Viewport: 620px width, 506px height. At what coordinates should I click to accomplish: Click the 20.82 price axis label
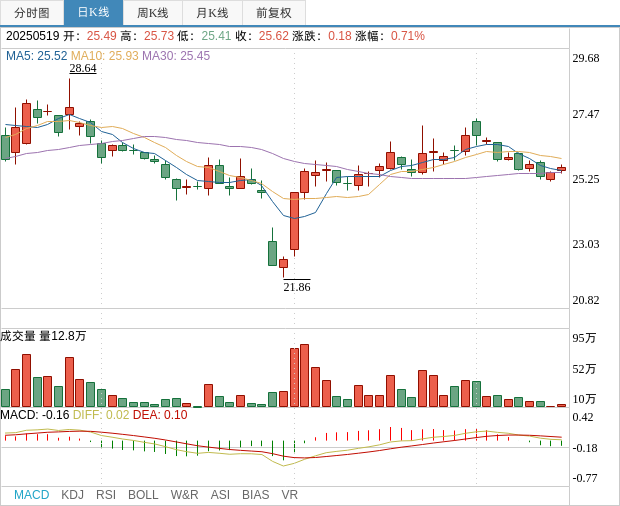586,300
